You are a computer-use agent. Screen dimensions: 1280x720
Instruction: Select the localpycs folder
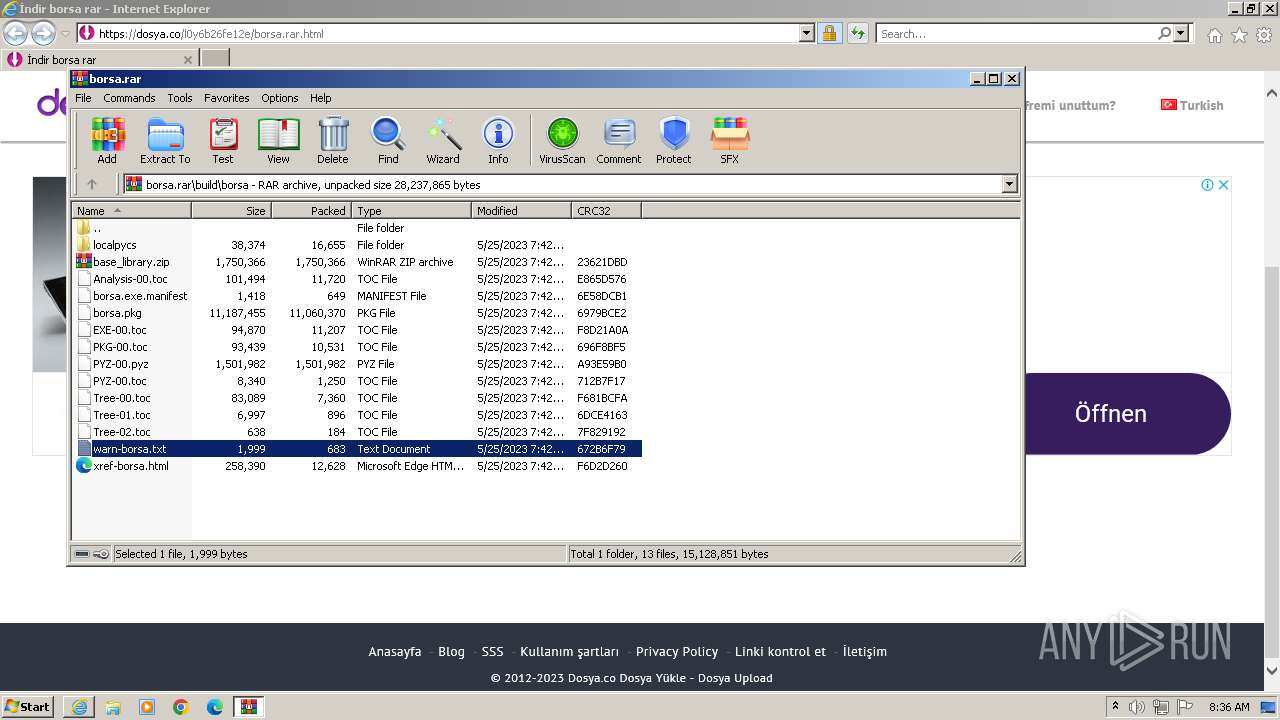[x=114, y=245]
